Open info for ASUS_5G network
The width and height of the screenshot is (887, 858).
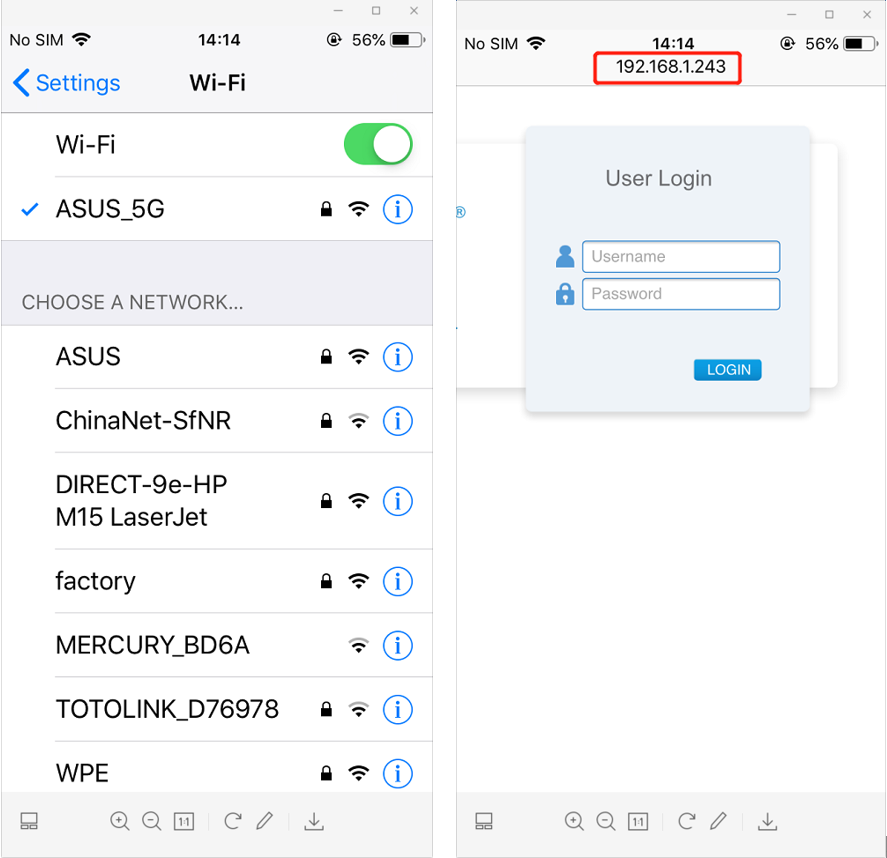click(398, 209)
